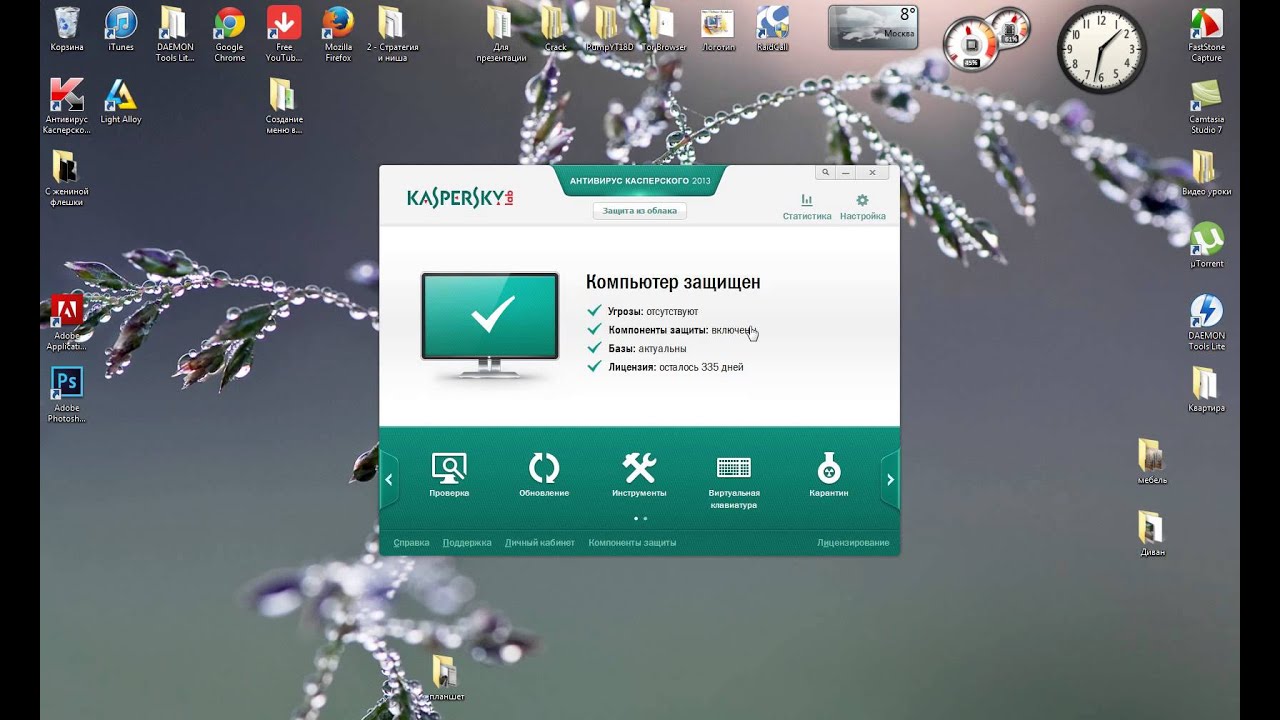Screen dimensions: 1280x720
Task: Open the Справка help link
Action: (x=411, y=543)
